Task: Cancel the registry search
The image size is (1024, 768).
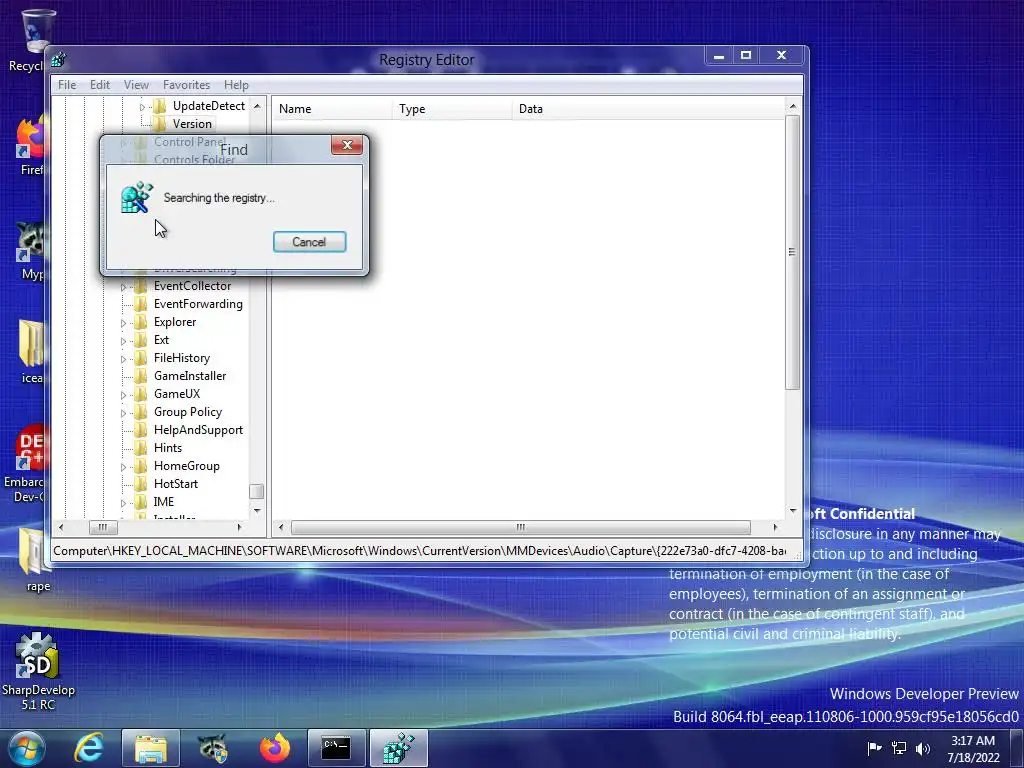Action: [309, 242]
